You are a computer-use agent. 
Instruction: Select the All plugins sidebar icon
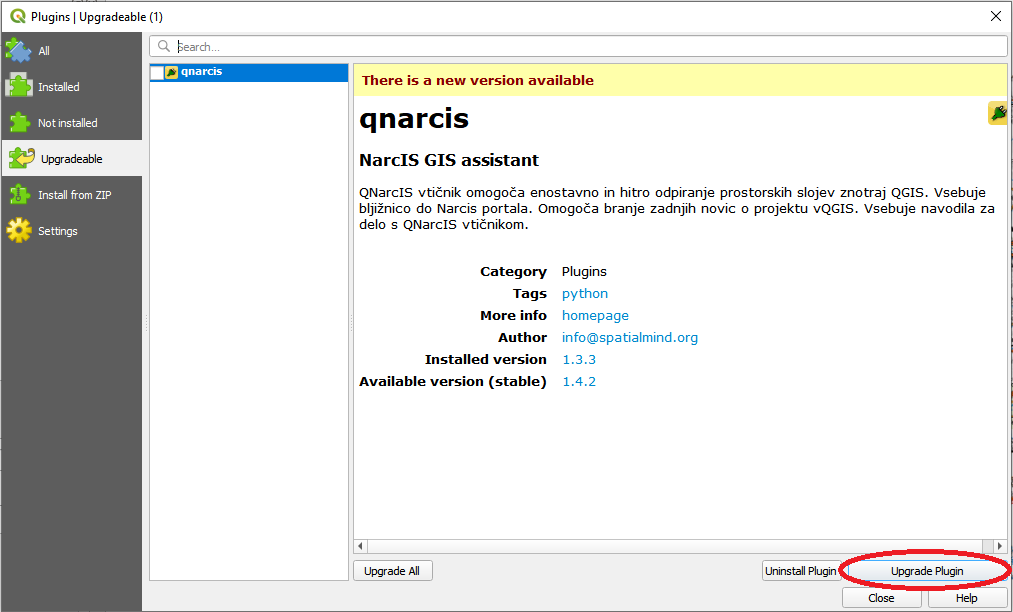(x=18, y=49)
